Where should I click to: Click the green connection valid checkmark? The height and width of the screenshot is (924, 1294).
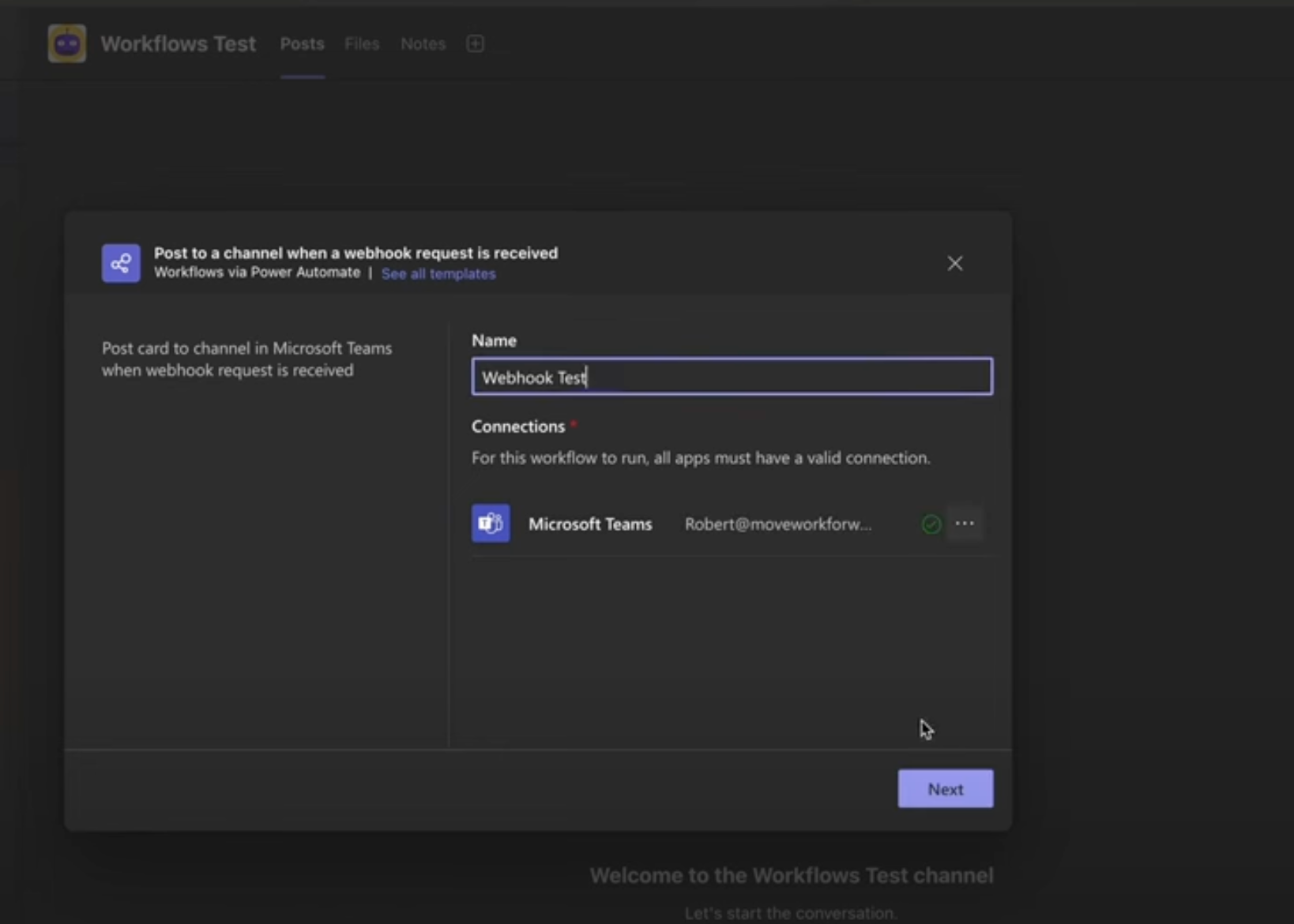931,524
